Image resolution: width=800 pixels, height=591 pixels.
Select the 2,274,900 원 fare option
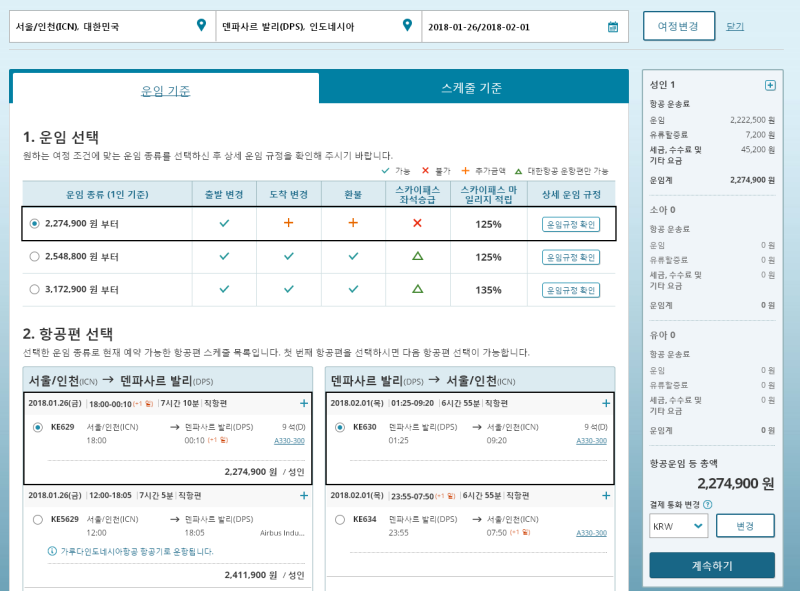(34, 224)
